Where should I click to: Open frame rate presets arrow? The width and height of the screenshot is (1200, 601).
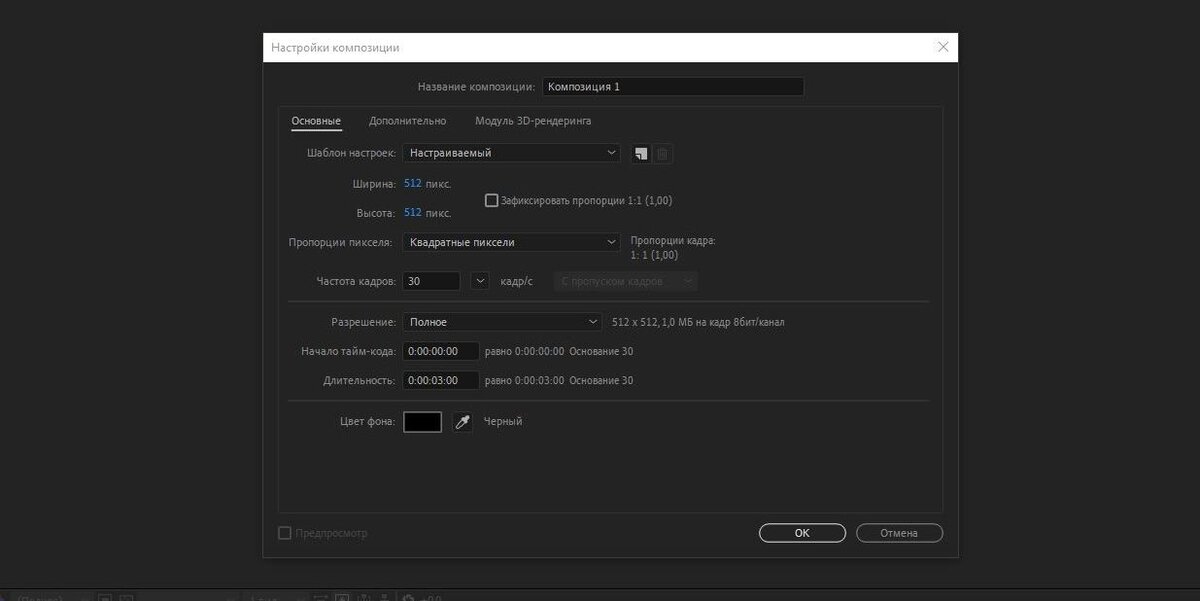pos(480,282)
